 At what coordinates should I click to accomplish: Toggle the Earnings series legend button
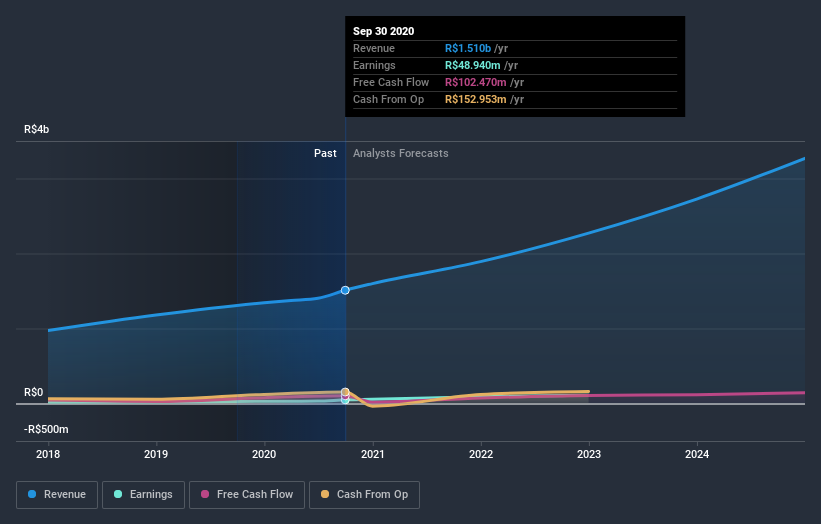(x=143, y=495)
